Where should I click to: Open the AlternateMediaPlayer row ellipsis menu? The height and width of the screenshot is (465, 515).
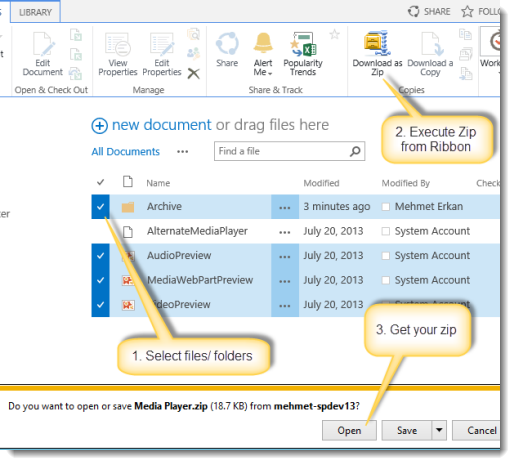(285, 232)
